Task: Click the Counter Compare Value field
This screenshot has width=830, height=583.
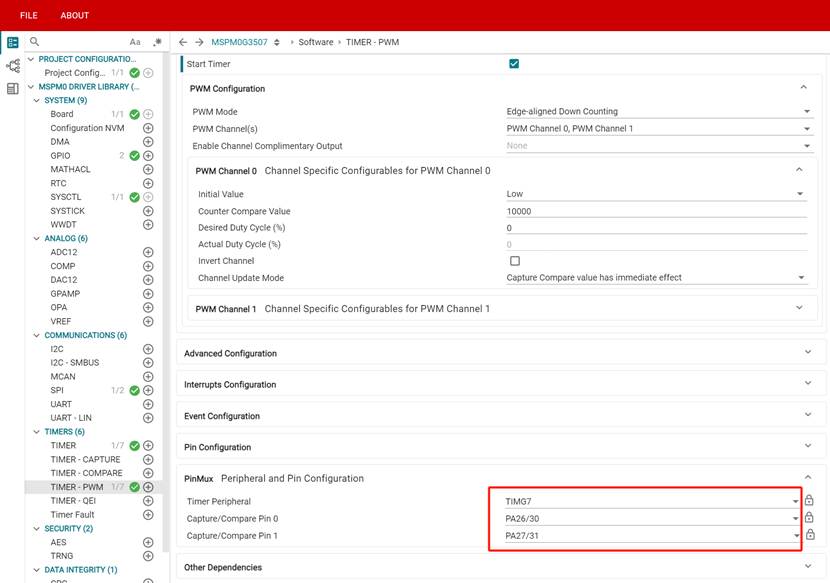Action: [x=655, y=211]
